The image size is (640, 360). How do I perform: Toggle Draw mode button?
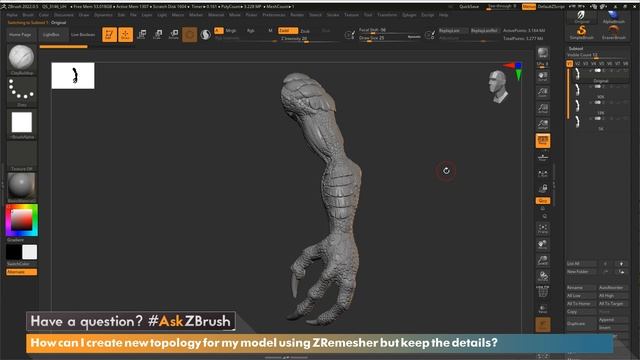125,35
